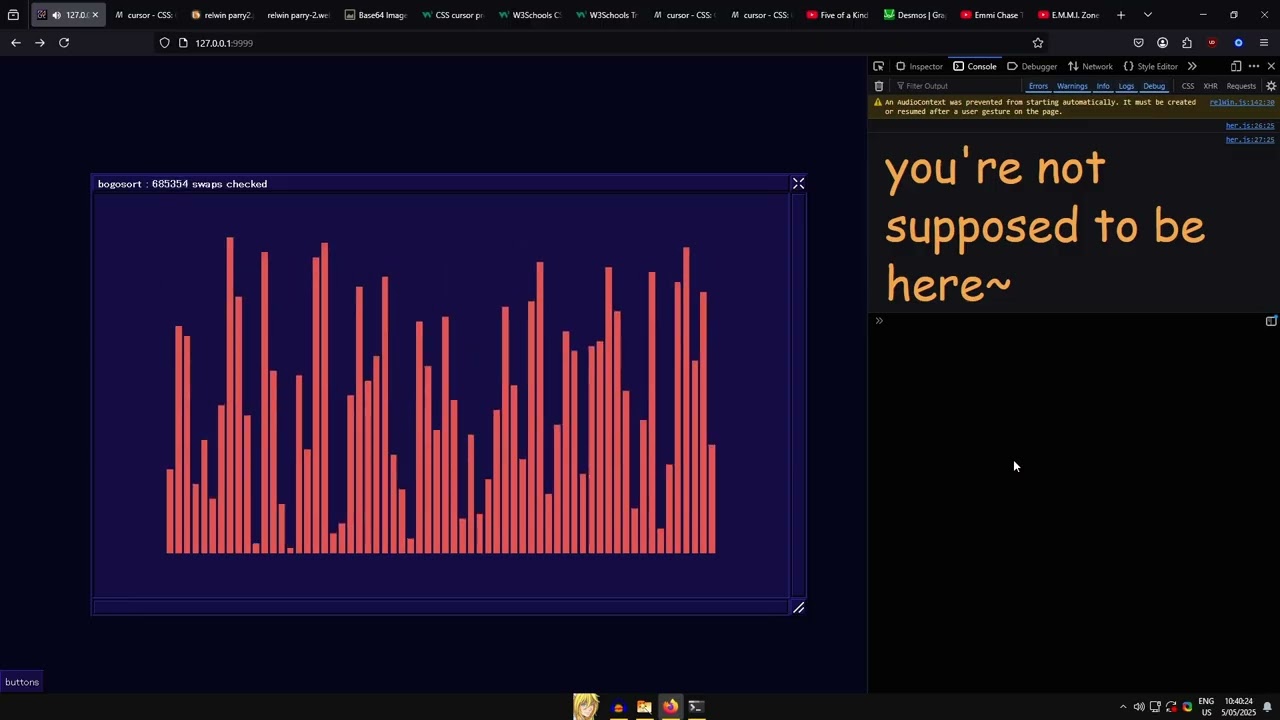The height and width of the screenshot is (720, 1280).
Task: Close the bogosort window
Action: pos(798,184)
